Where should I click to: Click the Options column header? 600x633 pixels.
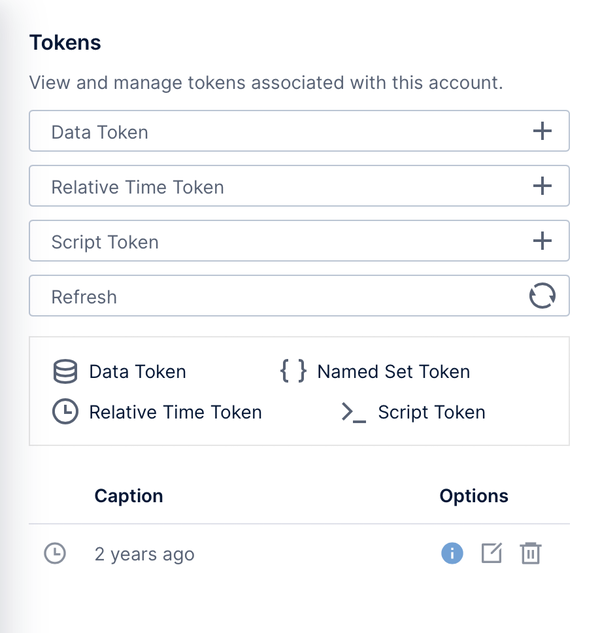tap(474, 496)
